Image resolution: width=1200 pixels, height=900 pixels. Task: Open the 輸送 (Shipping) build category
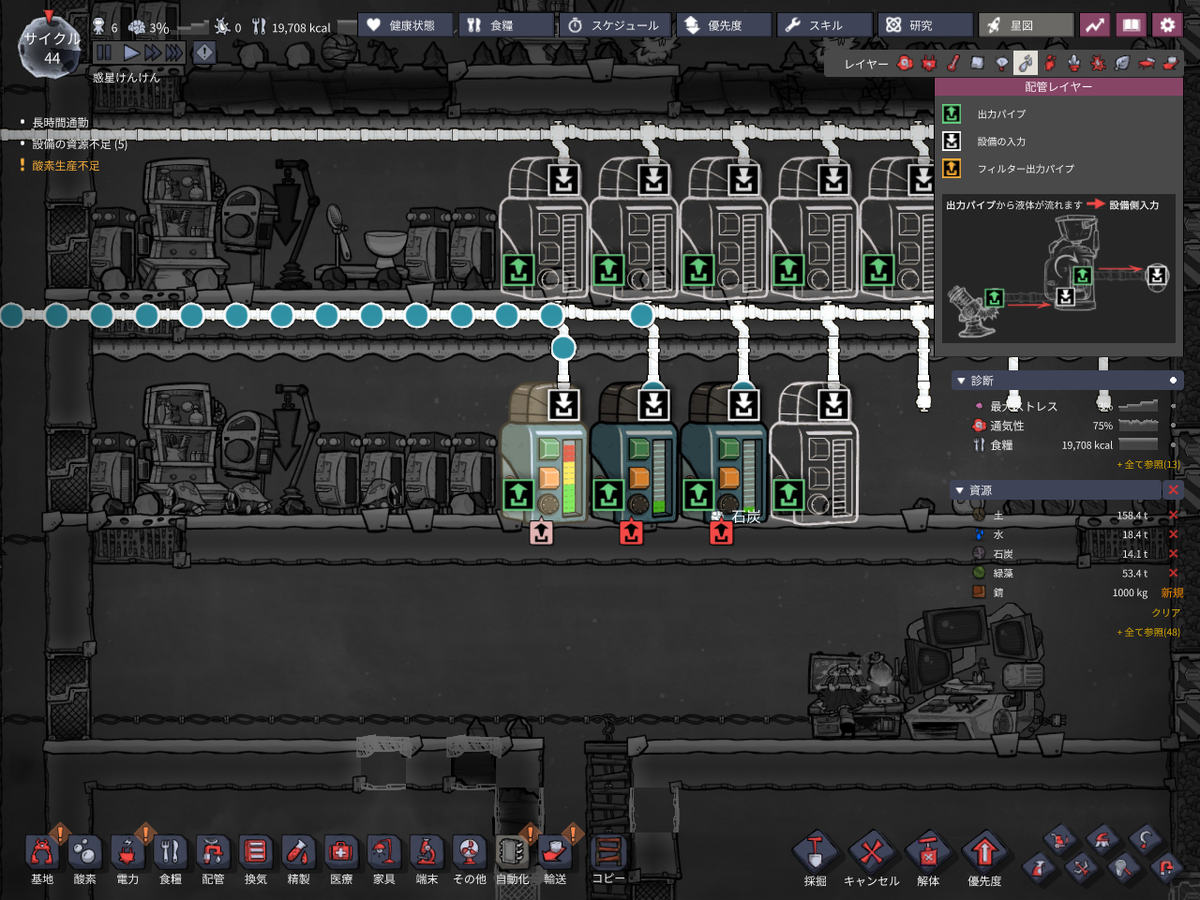(555, 853)
